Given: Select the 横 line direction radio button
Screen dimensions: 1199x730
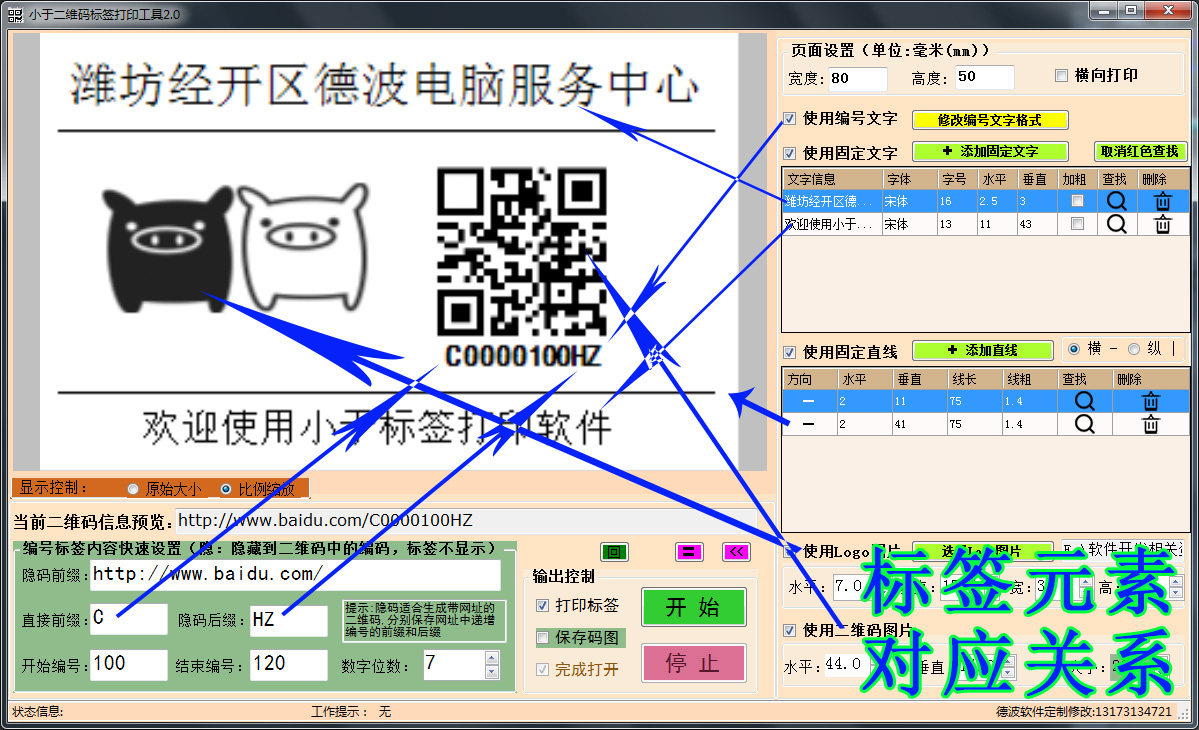Looking at the screenshot, I should click(1074, 349).
